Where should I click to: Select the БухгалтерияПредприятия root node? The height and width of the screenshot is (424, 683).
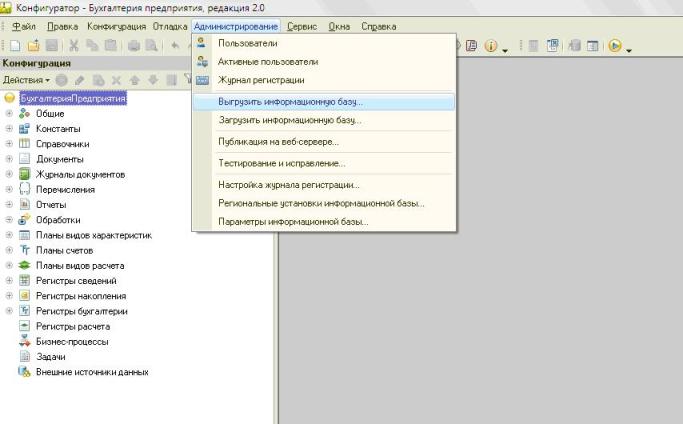[x=73, y=98]
